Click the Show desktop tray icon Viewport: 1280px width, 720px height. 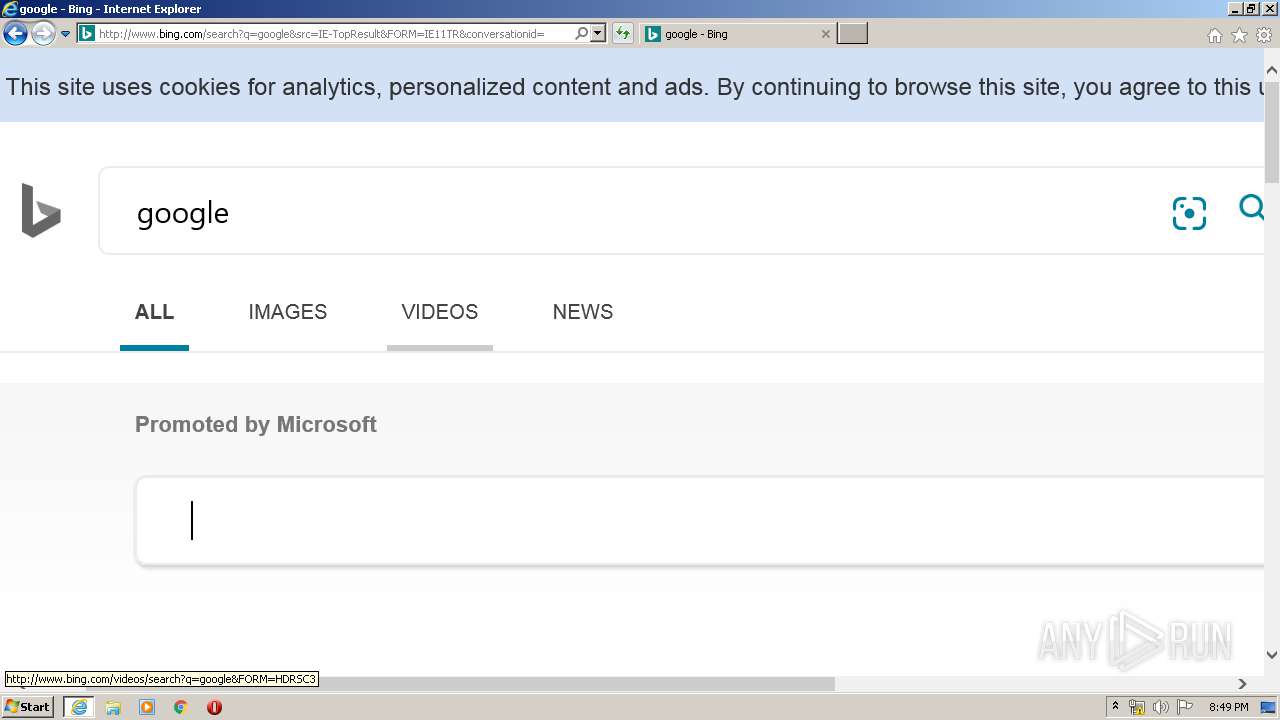1268,707
